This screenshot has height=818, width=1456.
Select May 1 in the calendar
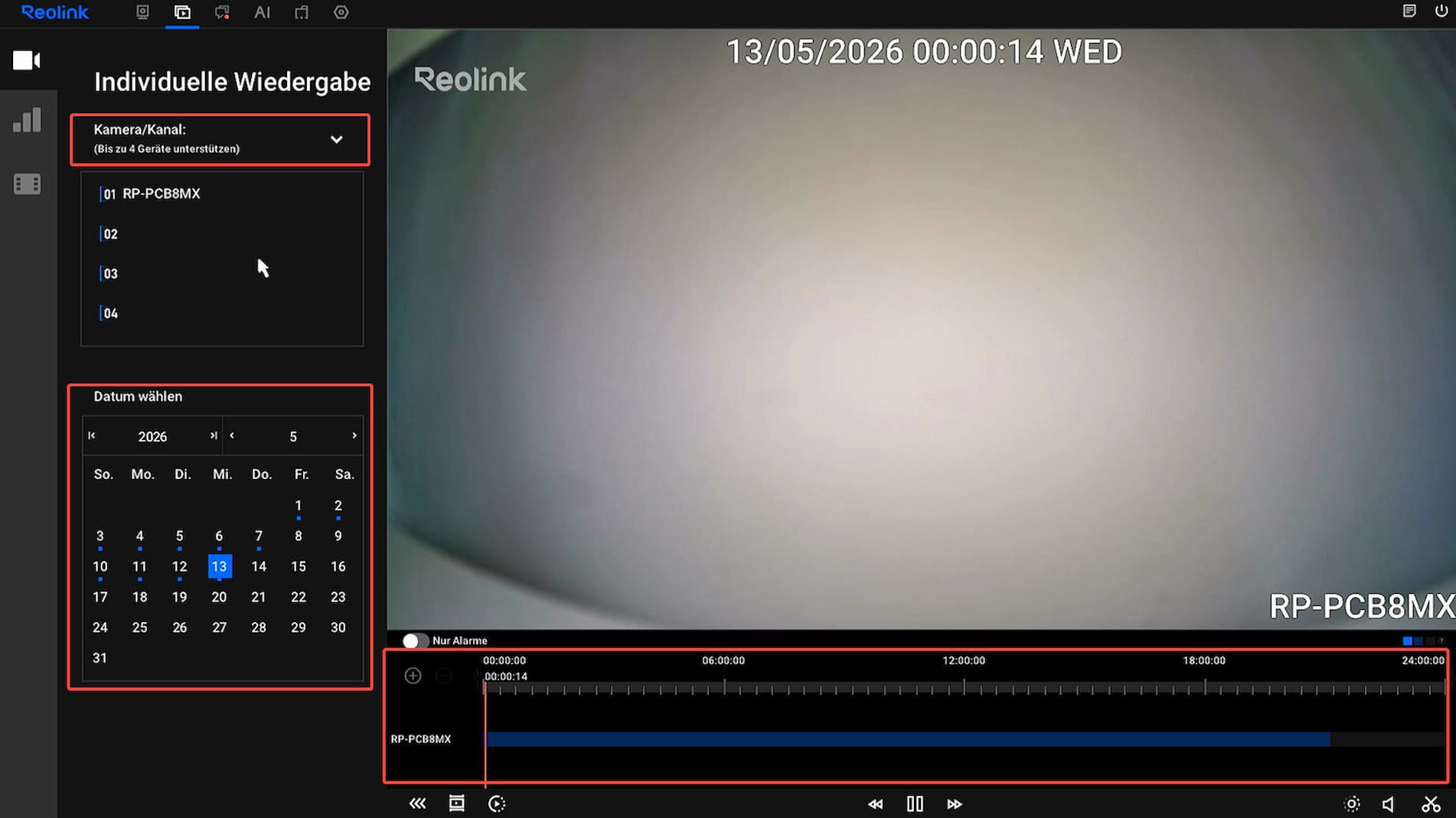[299, 506]
